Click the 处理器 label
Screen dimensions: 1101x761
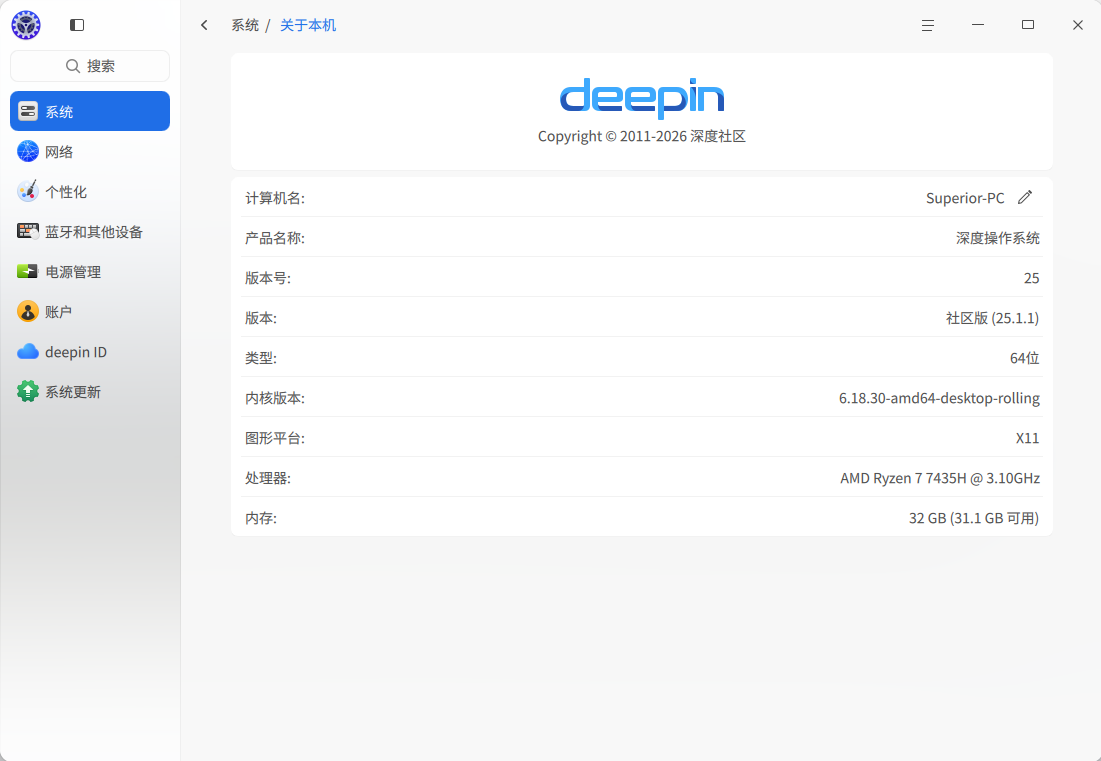click(x=268, y=478)
